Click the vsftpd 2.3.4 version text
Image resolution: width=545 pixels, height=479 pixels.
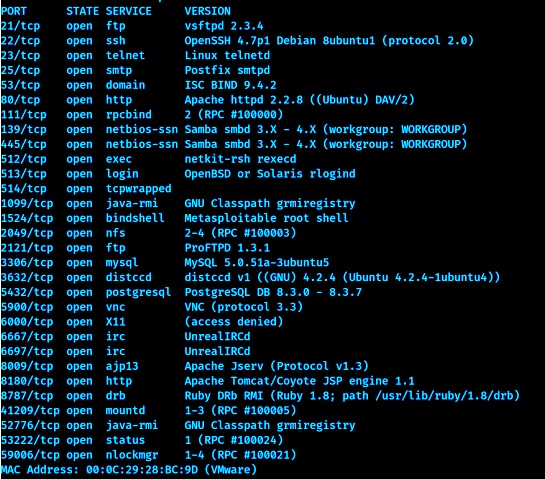pyautogui.click(x=224, y=26)
